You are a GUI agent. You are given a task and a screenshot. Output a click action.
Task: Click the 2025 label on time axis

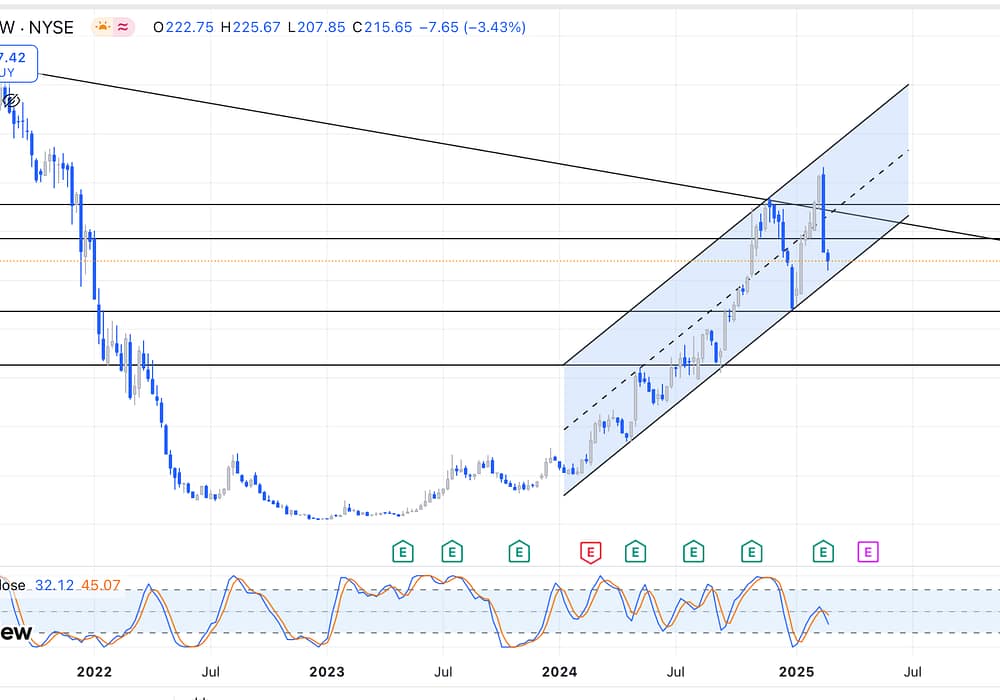click(798, 671)
